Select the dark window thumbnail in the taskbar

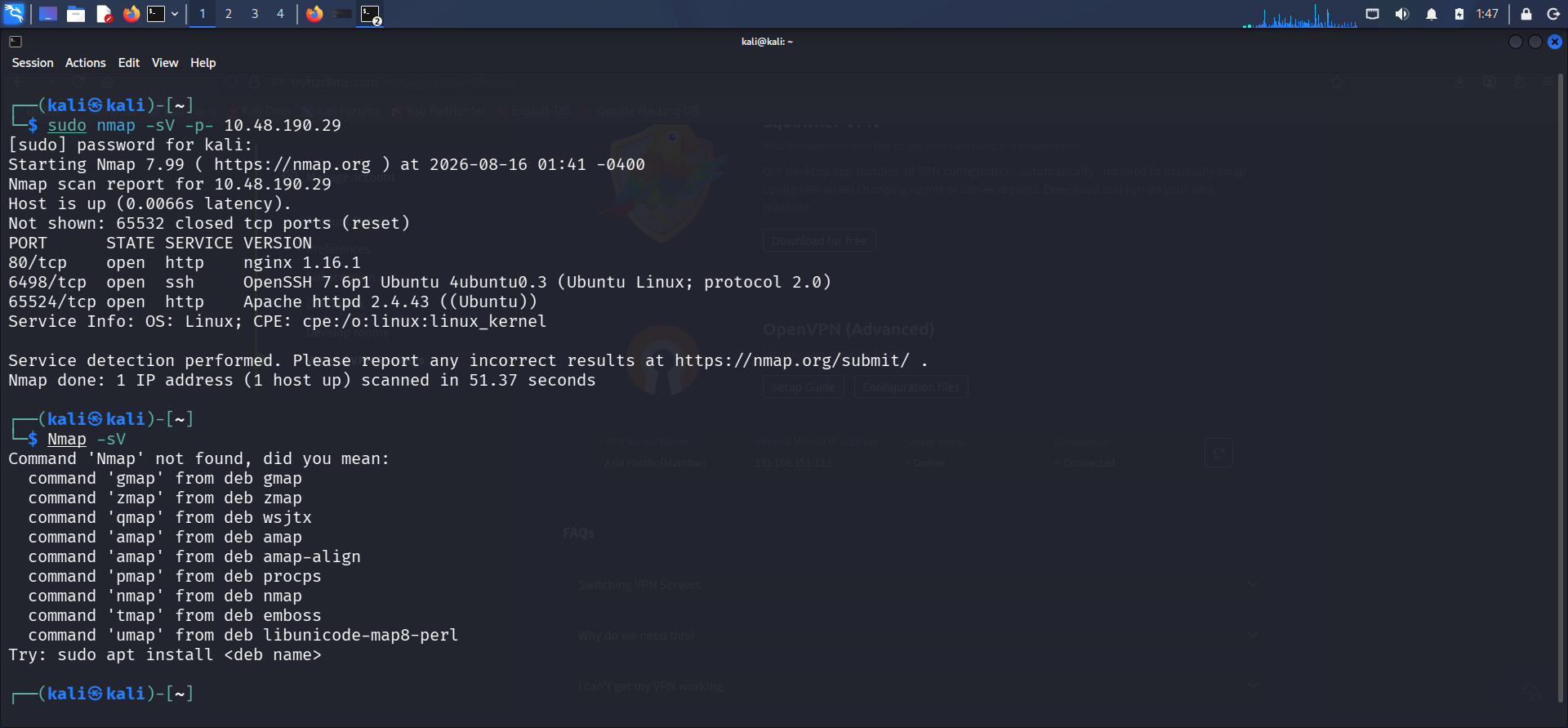click(x=343, y=14)
